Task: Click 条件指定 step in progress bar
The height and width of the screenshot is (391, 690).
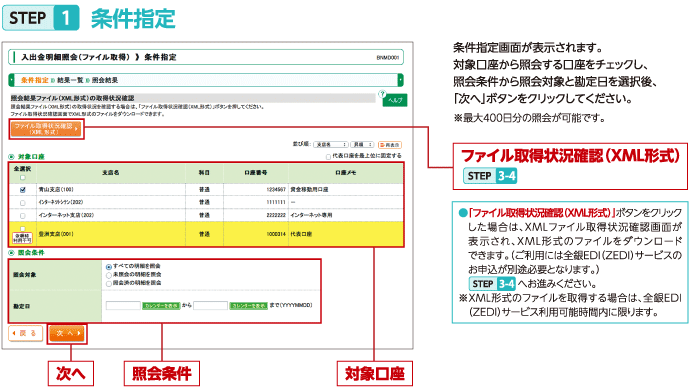Action: pyautogui.click(x=34, y=80)
